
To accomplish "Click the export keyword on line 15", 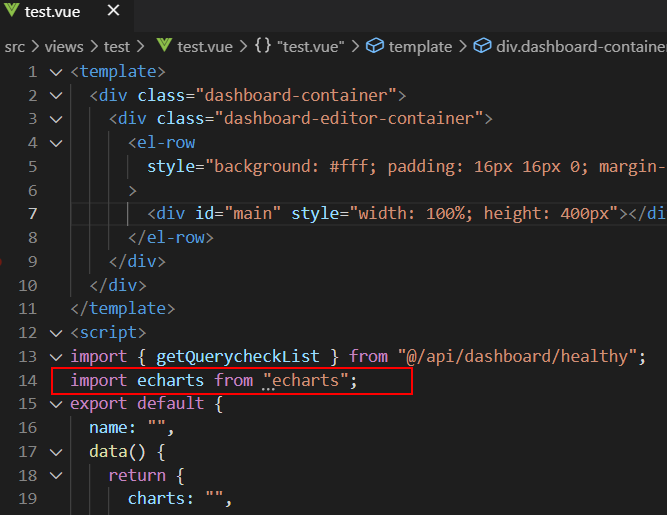I will click(x=99, y=403).
